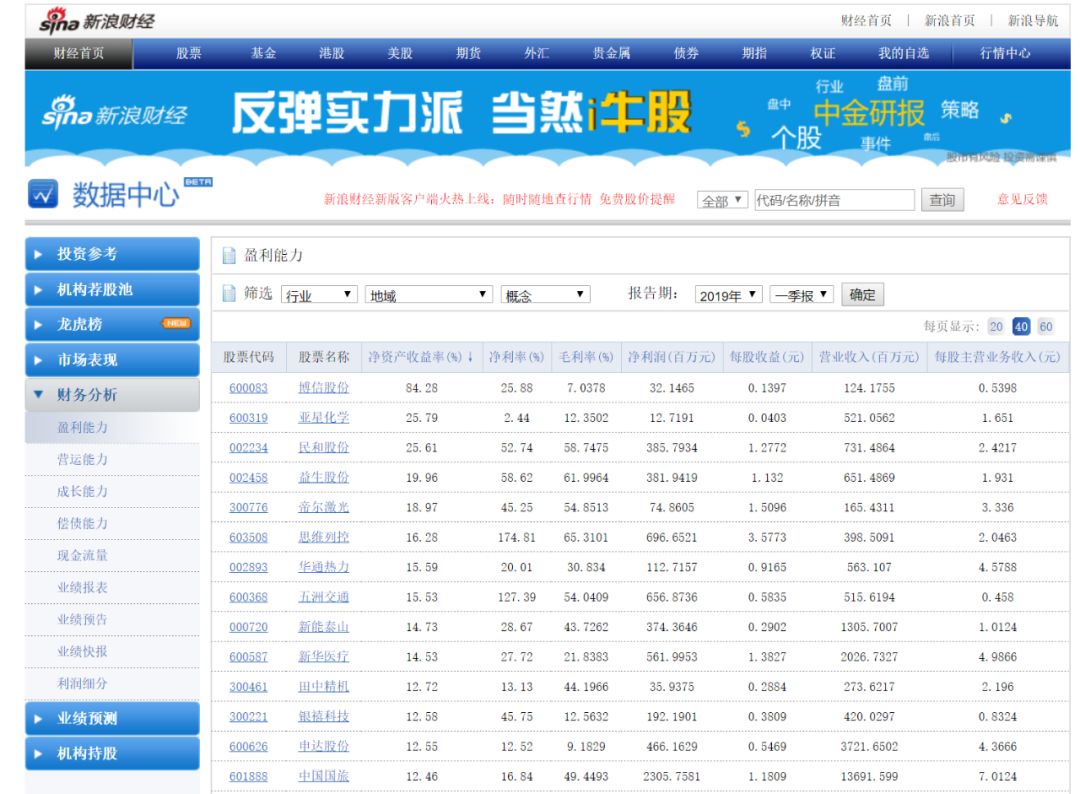
Task: Open the 业绩快报 sidebar item
Action: point(83,651)
